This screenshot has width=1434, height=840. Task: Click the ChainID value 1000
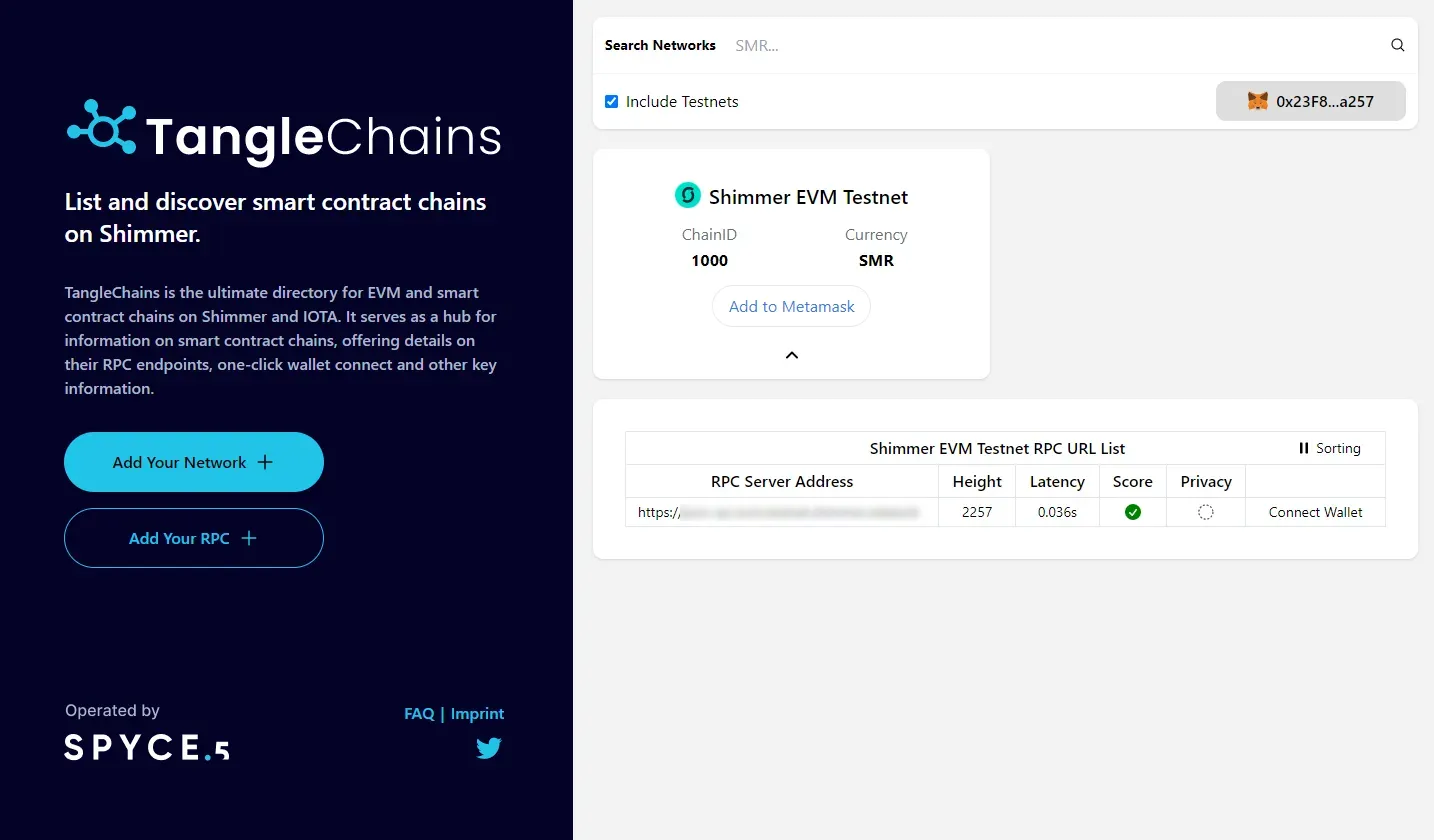pyautogui.click(x=710, y=260)
